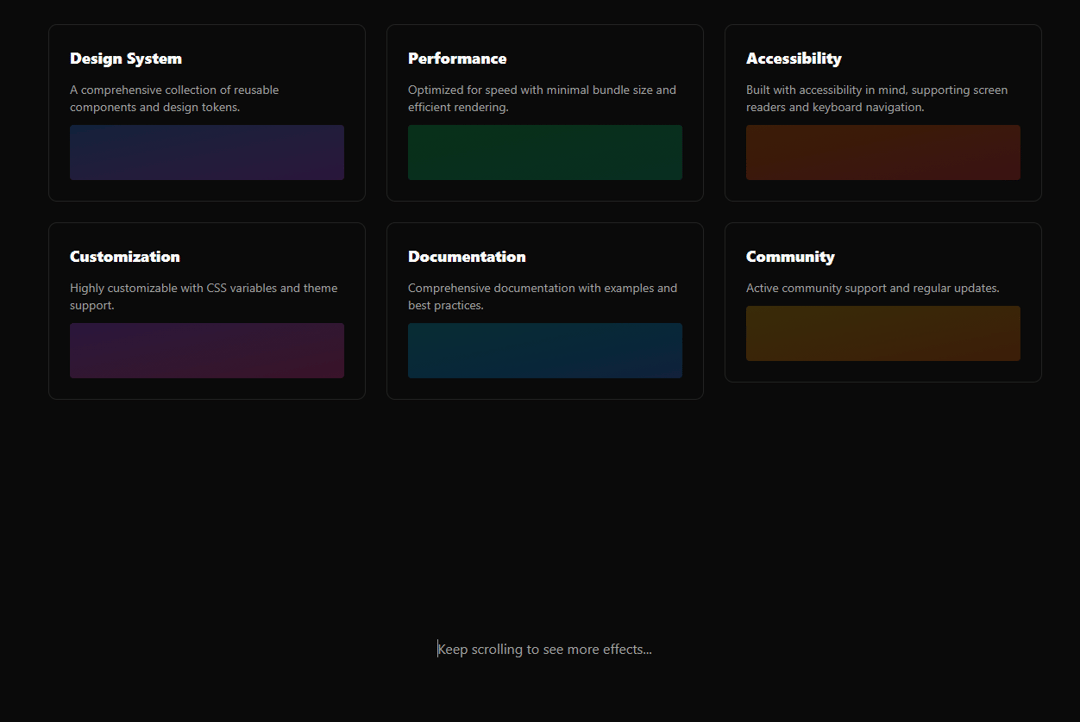1080x722 pixels.
Task: Click the green gradient bar in Performance
Action: (545, 152)
